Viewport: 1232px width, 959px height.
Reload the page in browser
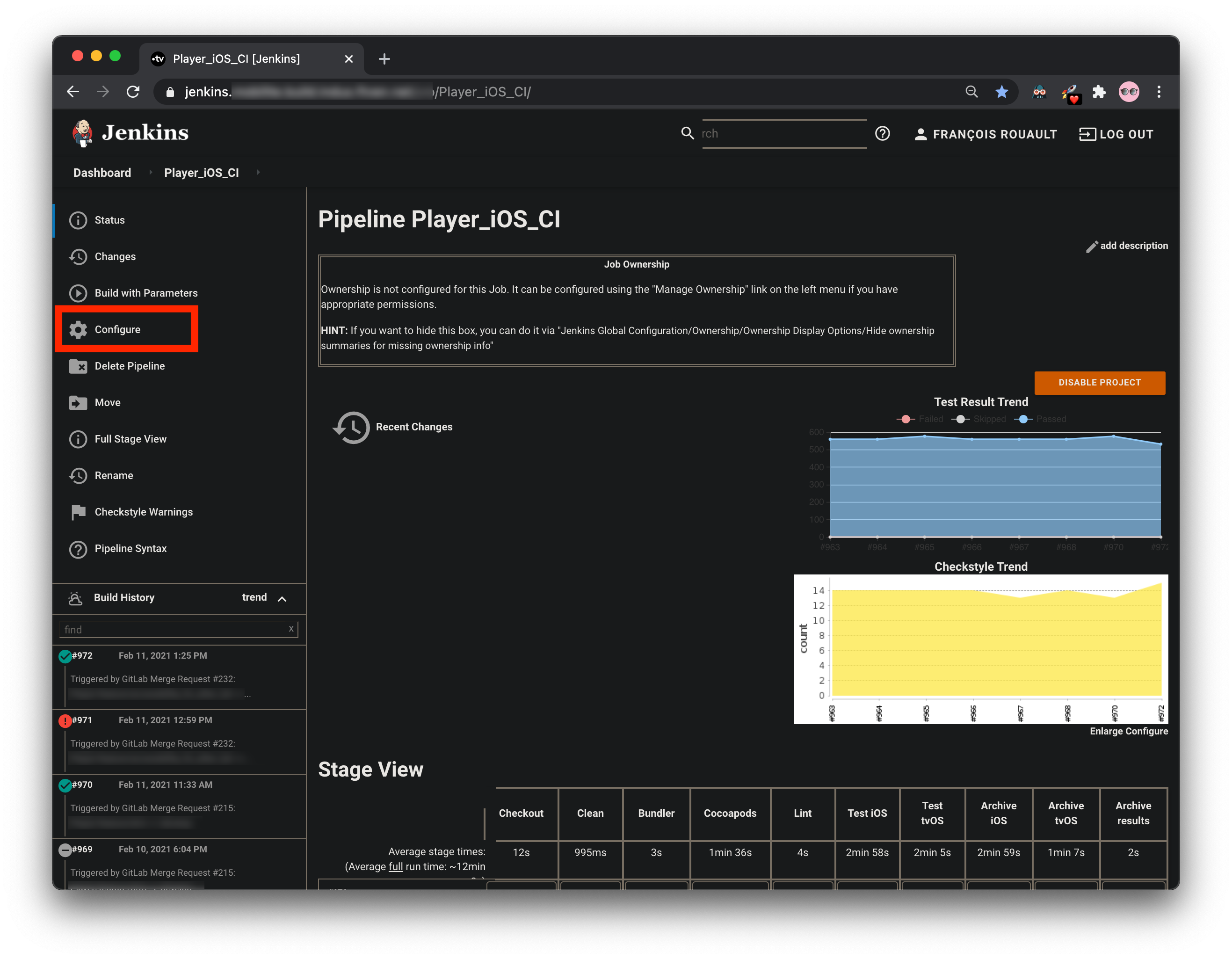pos(133,91)
